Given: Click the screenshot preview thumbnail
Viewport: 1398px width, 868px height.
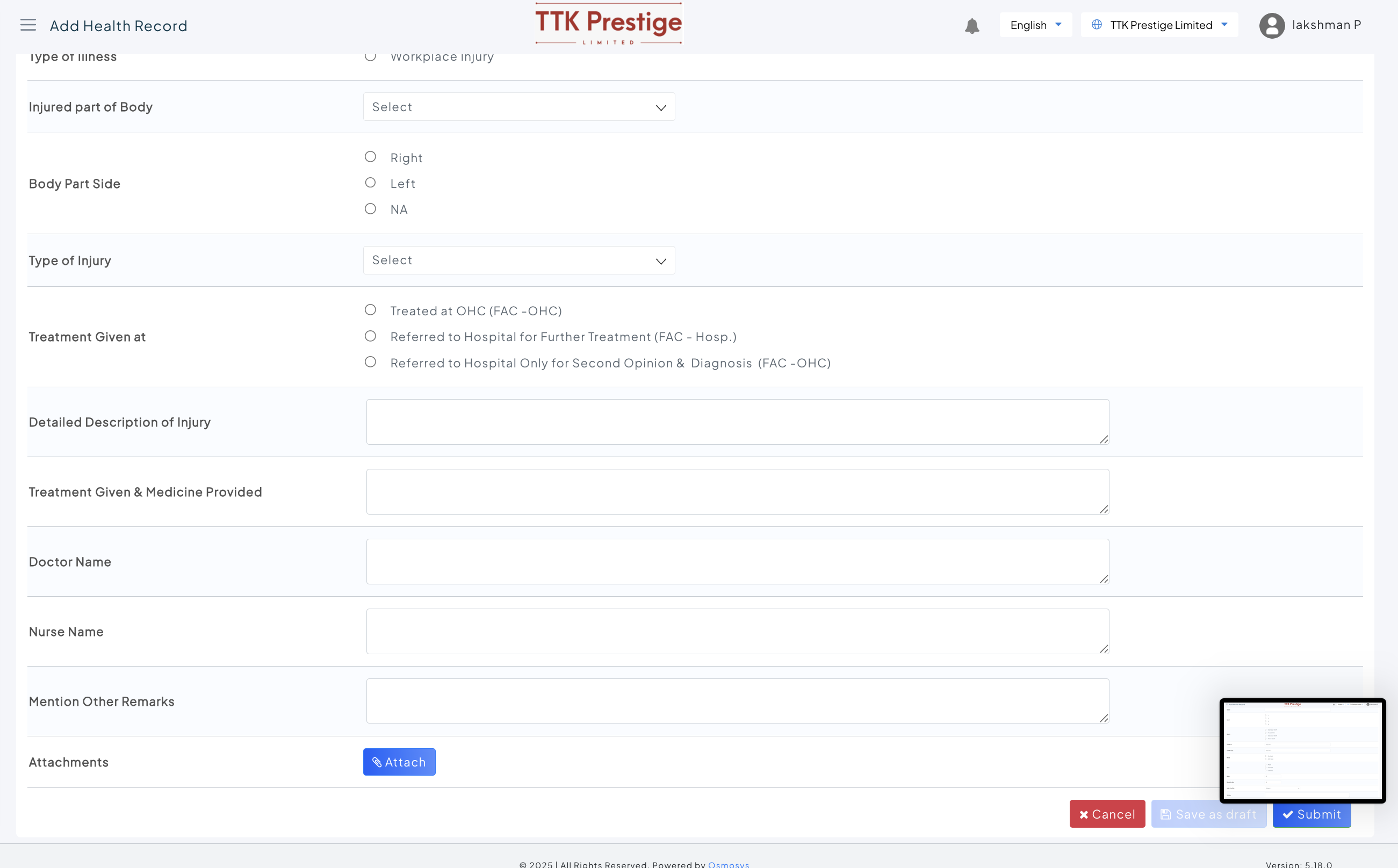Looking at the screenshot, I should tap(1301, 750).
